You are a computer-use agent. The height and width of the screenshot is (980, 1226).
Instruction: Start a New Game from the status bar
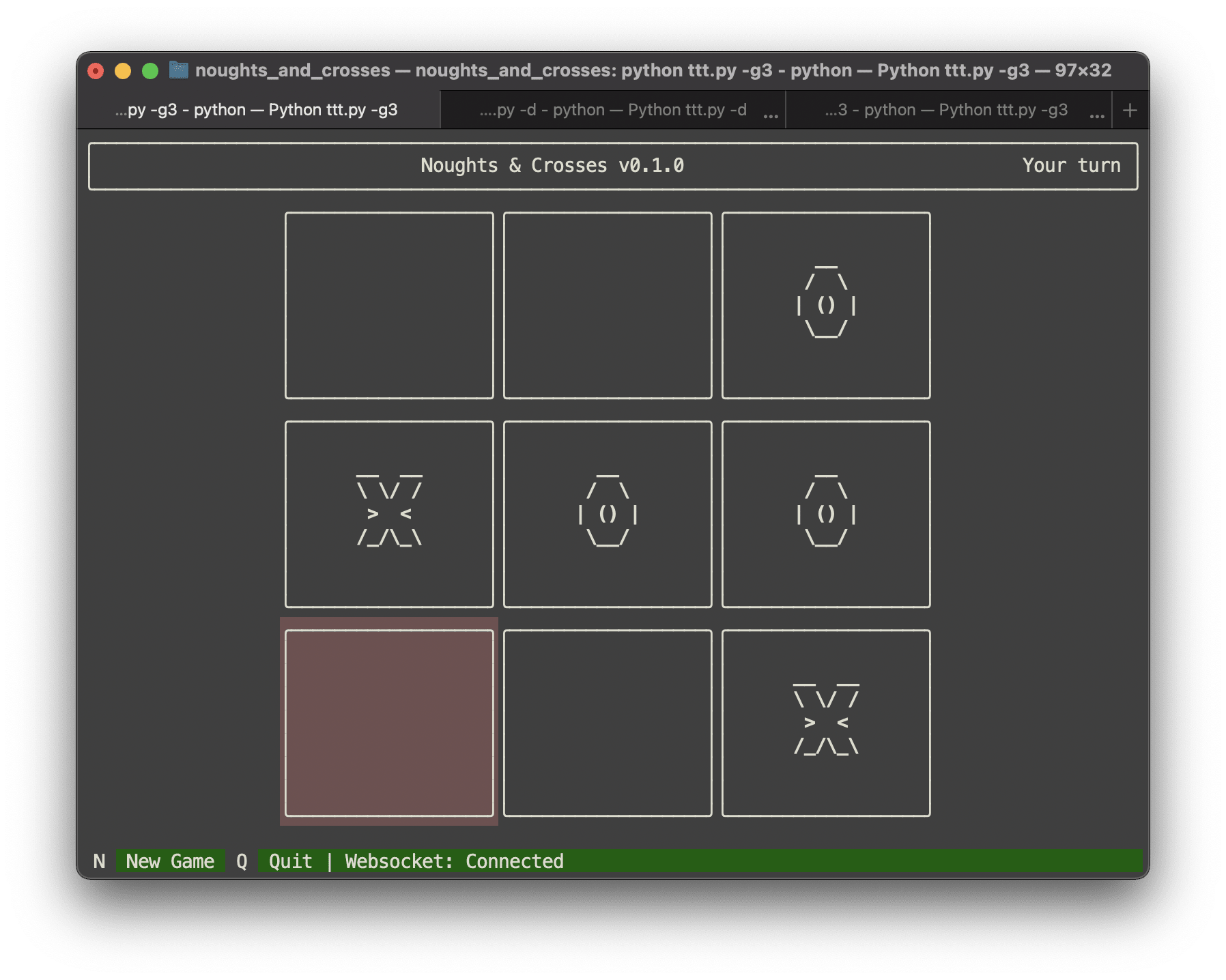pyautogui.click(x=169, y=861)
